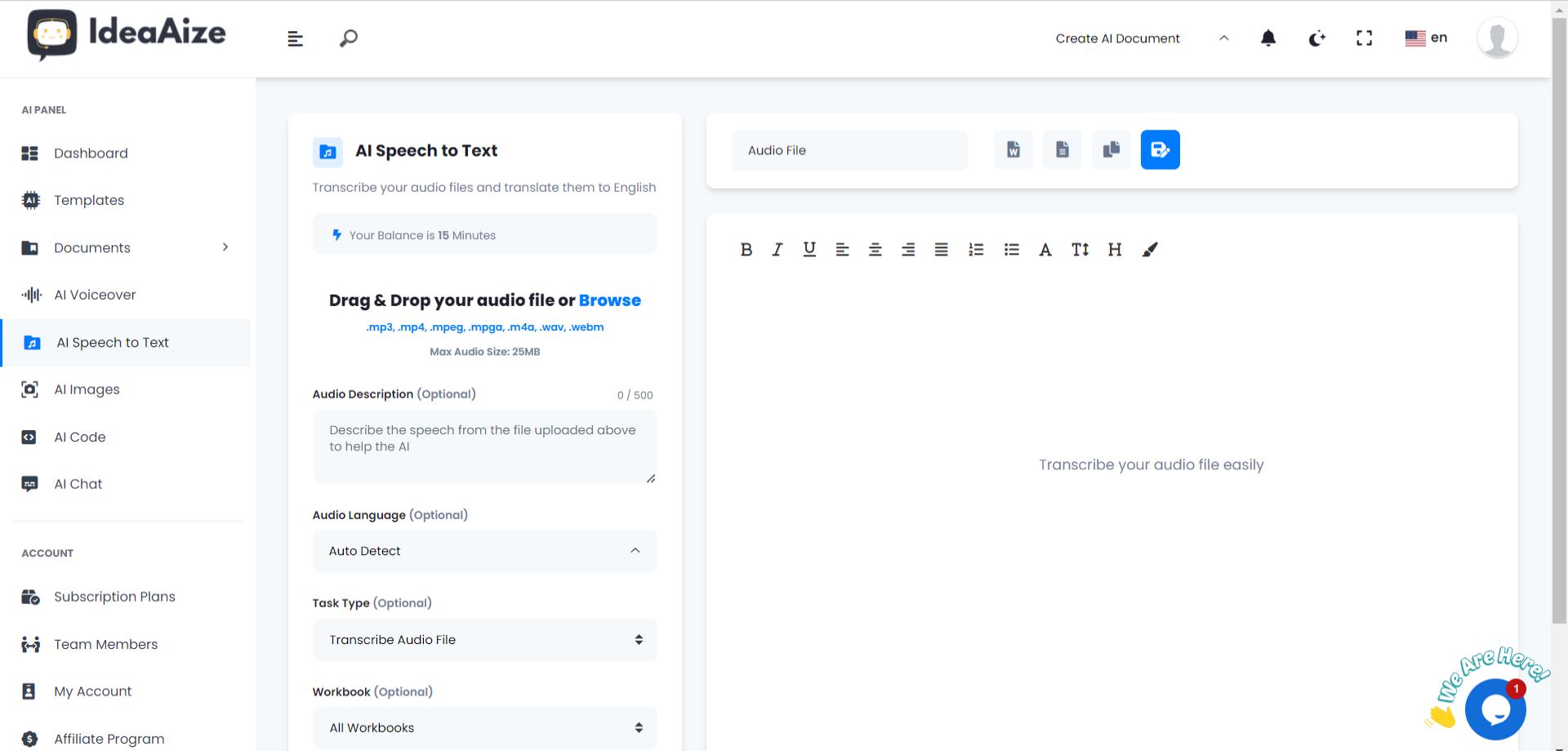Apply underline formatting
Image resolution: width=1568 pixels, height=751 pixels.
point(808,250)
